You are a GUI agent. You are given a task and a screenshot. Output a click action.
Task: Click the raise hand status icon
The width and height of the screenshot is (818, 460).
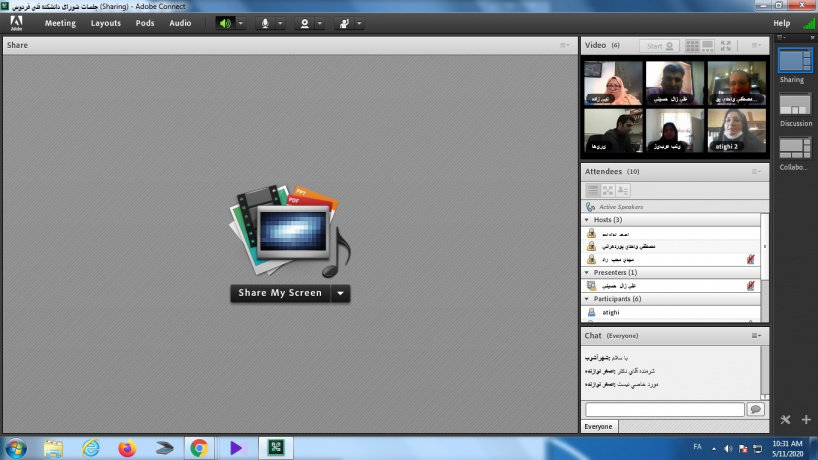point(343,23)
